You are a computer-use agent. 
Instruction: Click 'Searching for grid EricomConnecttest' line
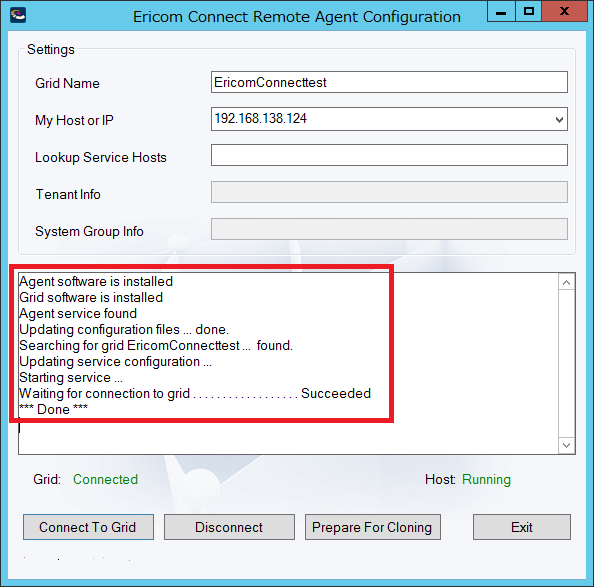pos(156,345)
